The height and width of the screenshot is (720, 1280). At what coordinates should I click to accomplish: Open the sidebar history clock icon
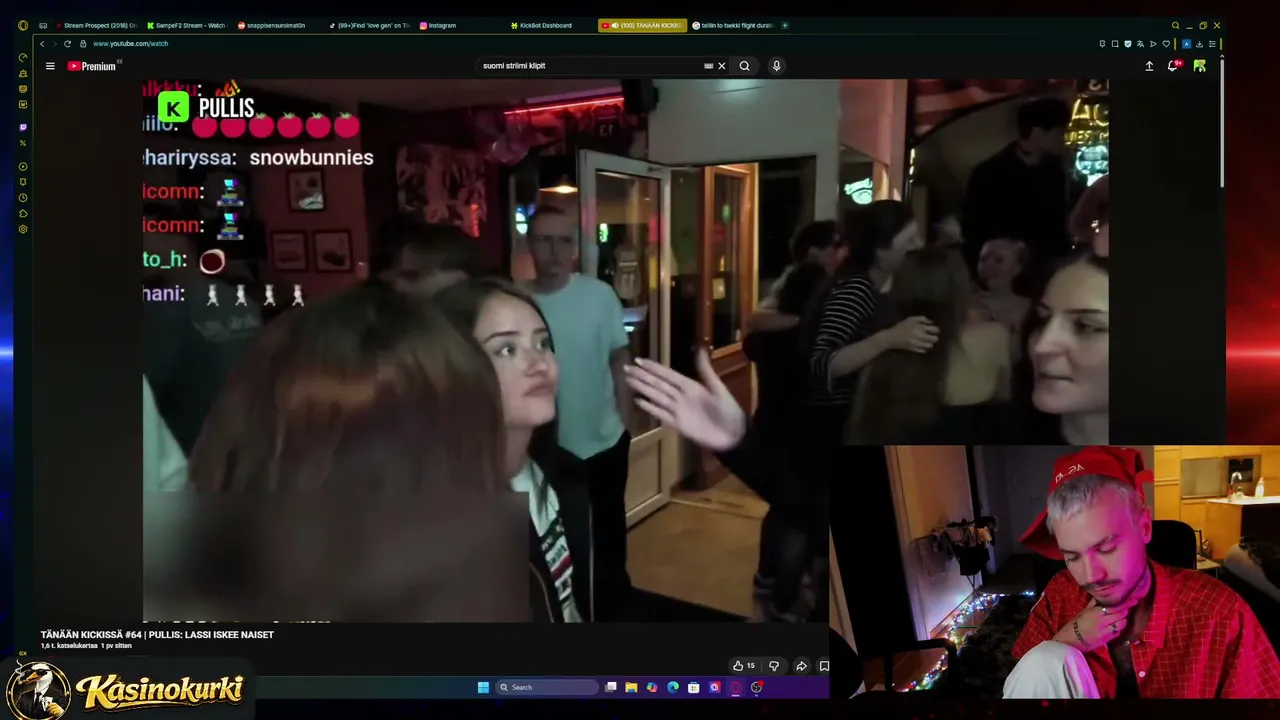[x=23, y=198]
